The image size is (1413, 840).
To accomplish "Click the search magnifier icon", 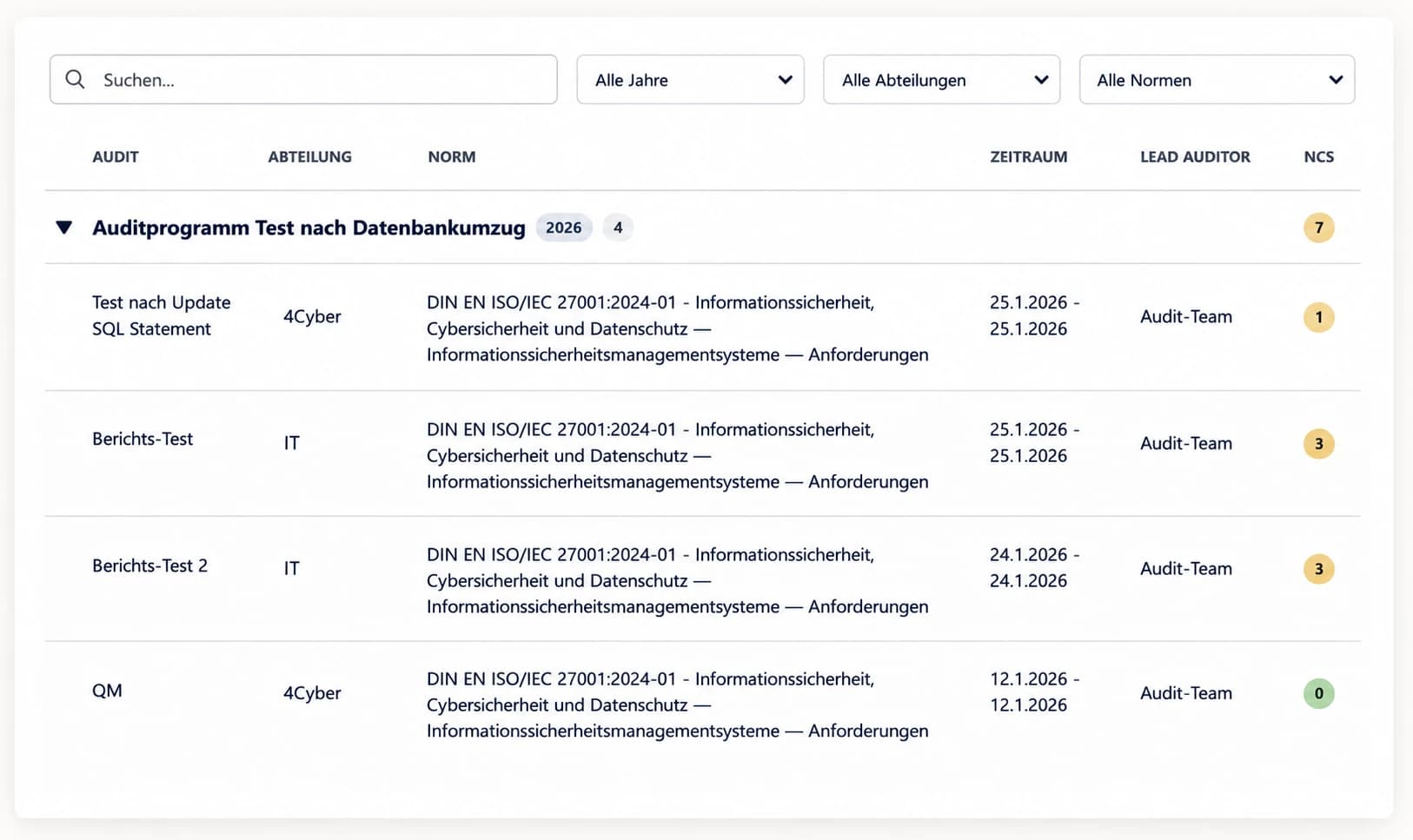I will (x=76, y=80).
